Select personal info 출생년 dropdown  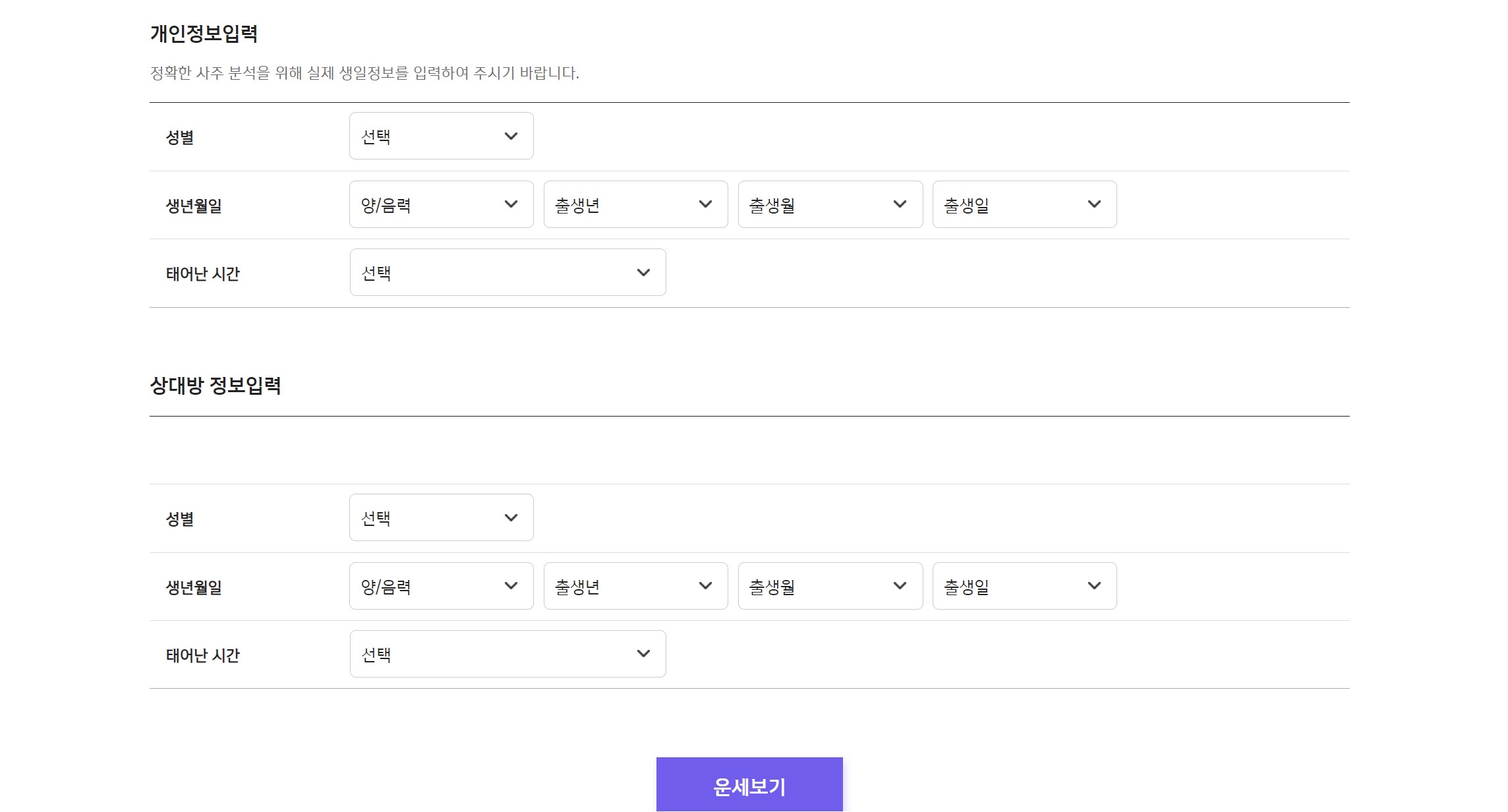click(x=635, y=204)
